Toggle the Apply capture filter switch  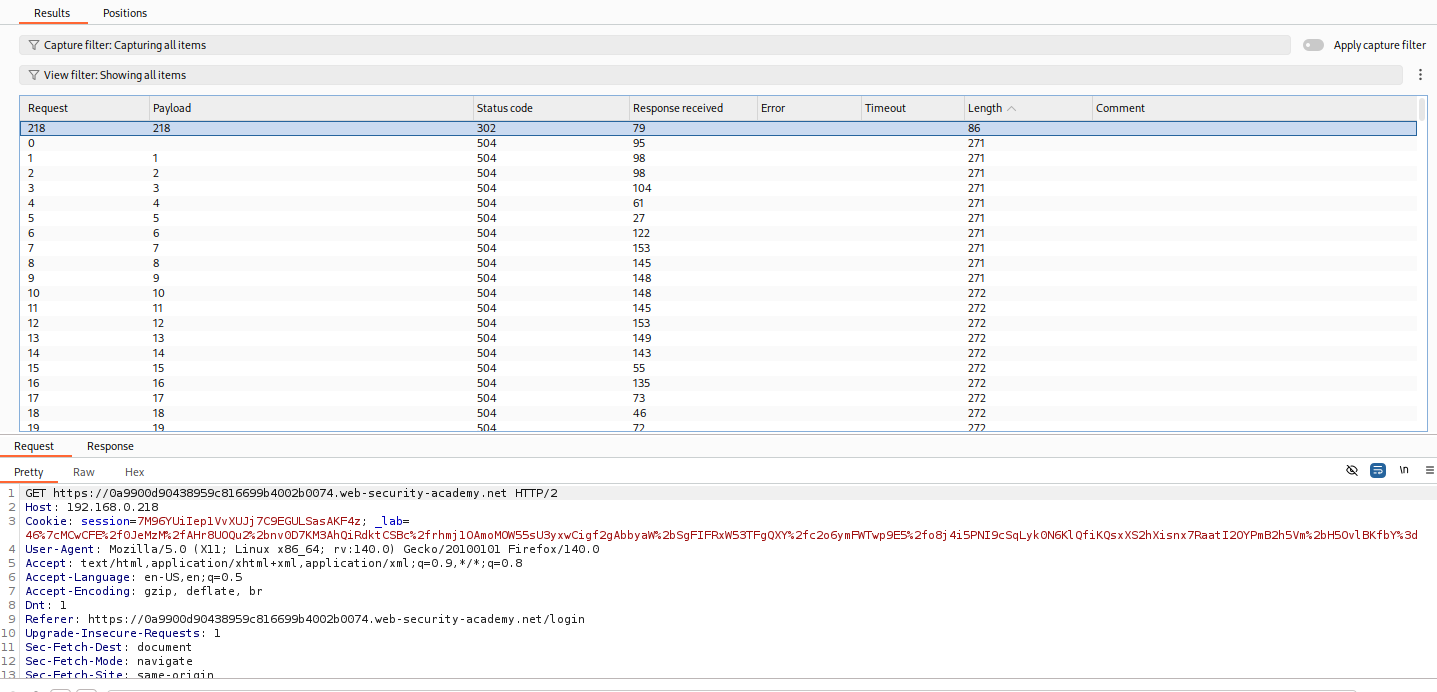tap(1313, 45)
